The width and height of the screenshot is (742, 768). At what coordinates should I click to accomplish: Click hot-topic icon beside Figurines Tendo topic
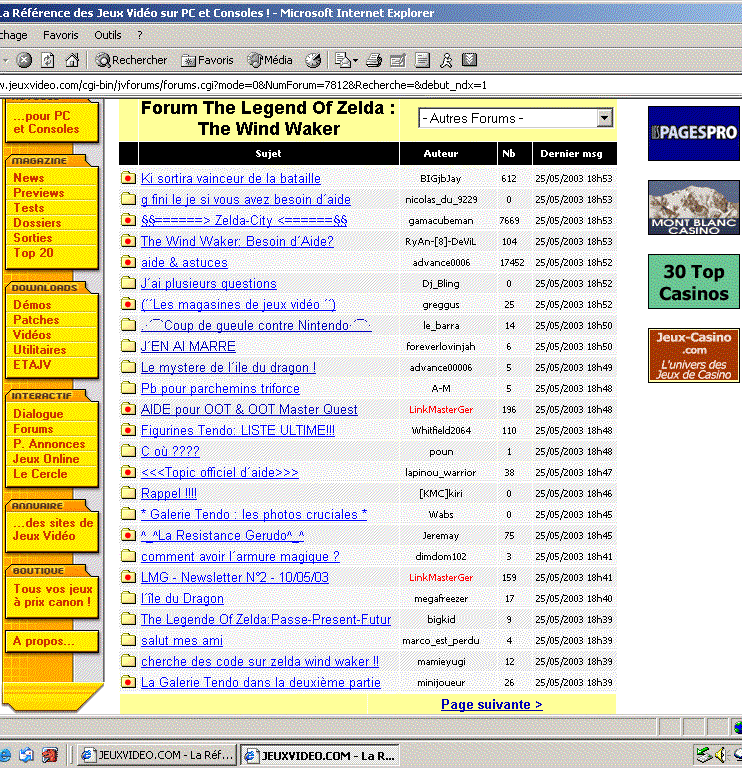tap(128, 430)
